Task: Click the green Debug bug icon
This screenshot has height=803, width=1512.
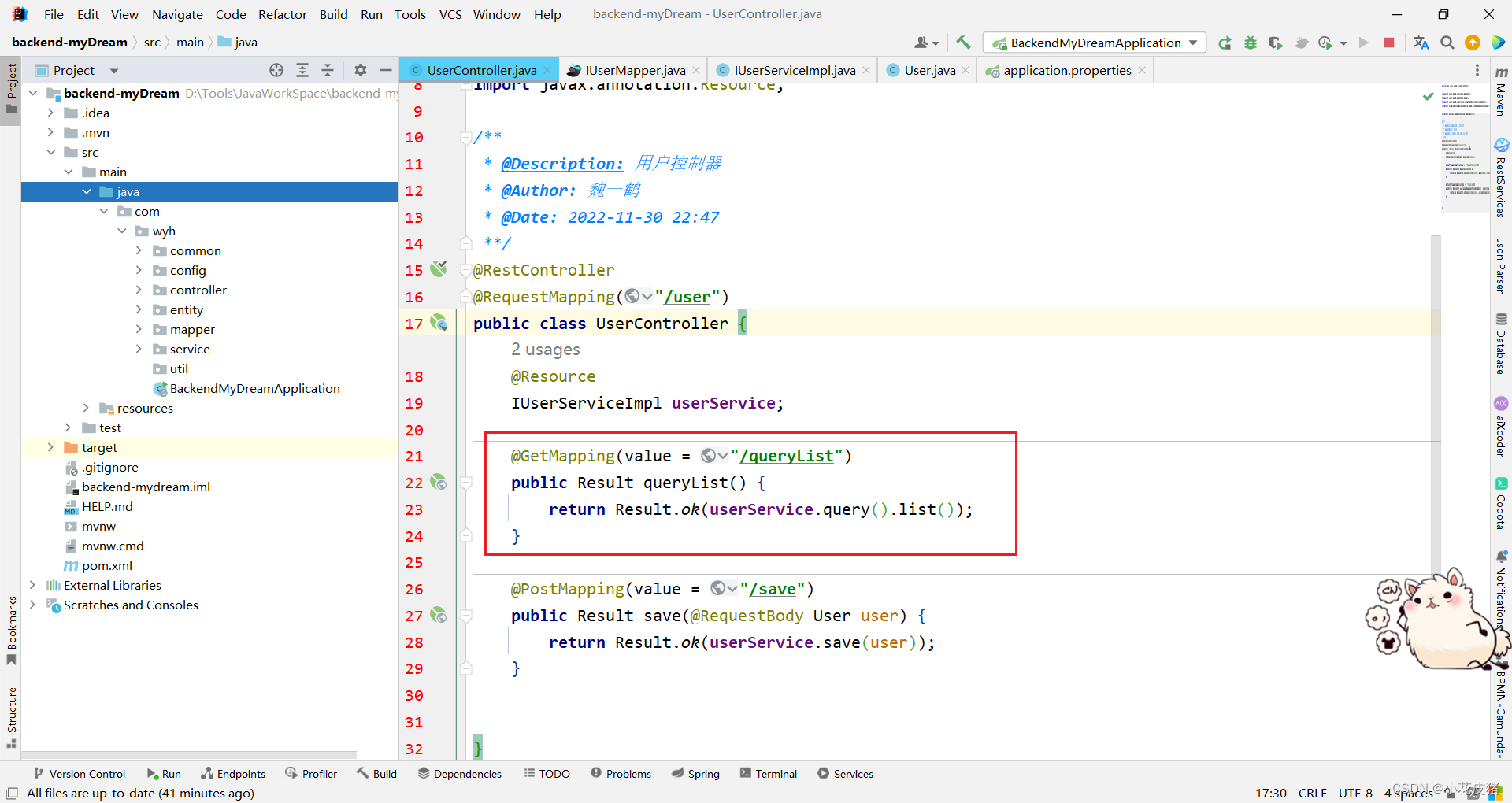Action: 1250,43
